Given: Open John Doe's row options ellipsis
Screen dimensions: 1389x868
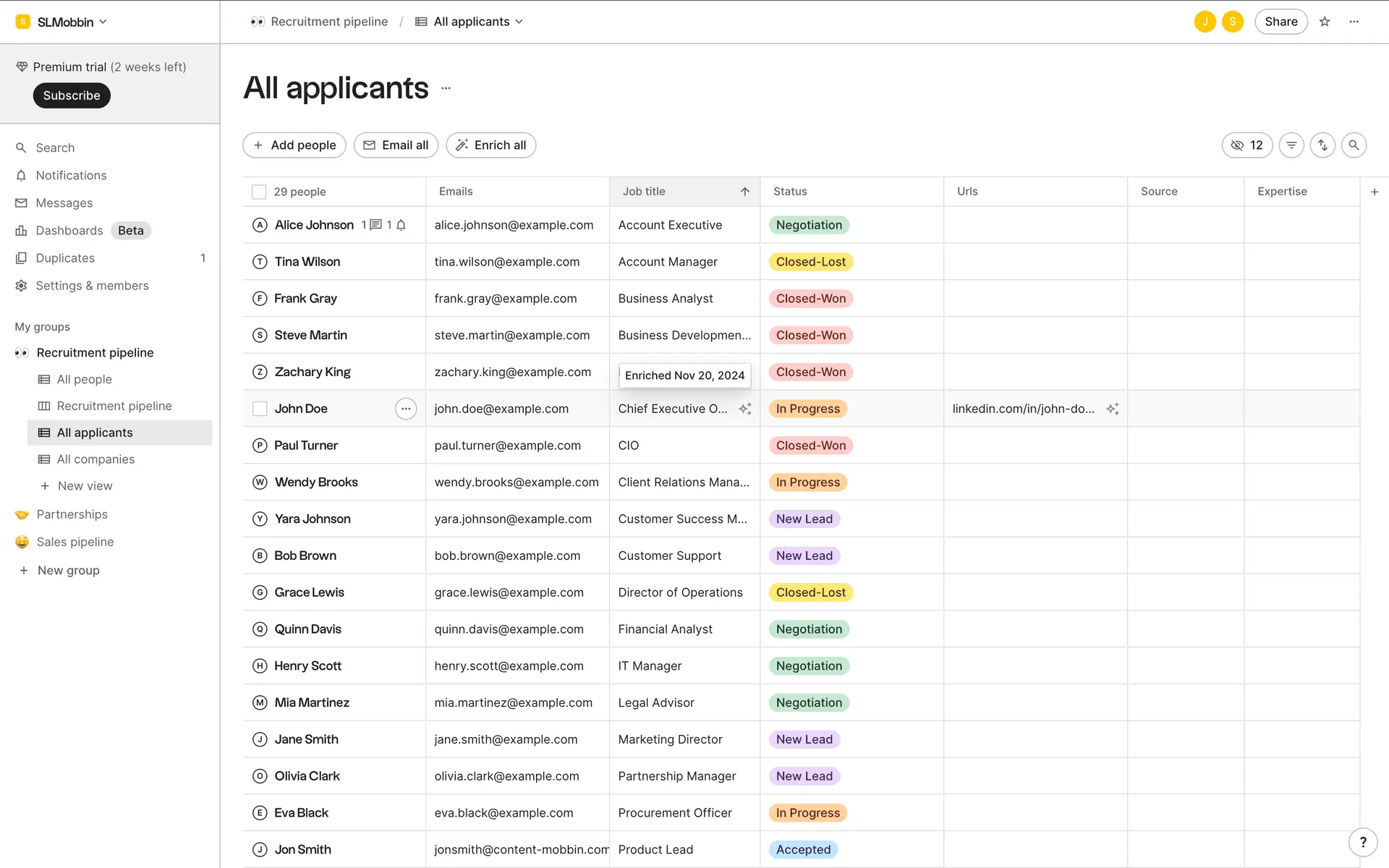Looking at the screenshot, I should [x=406, y=409].
